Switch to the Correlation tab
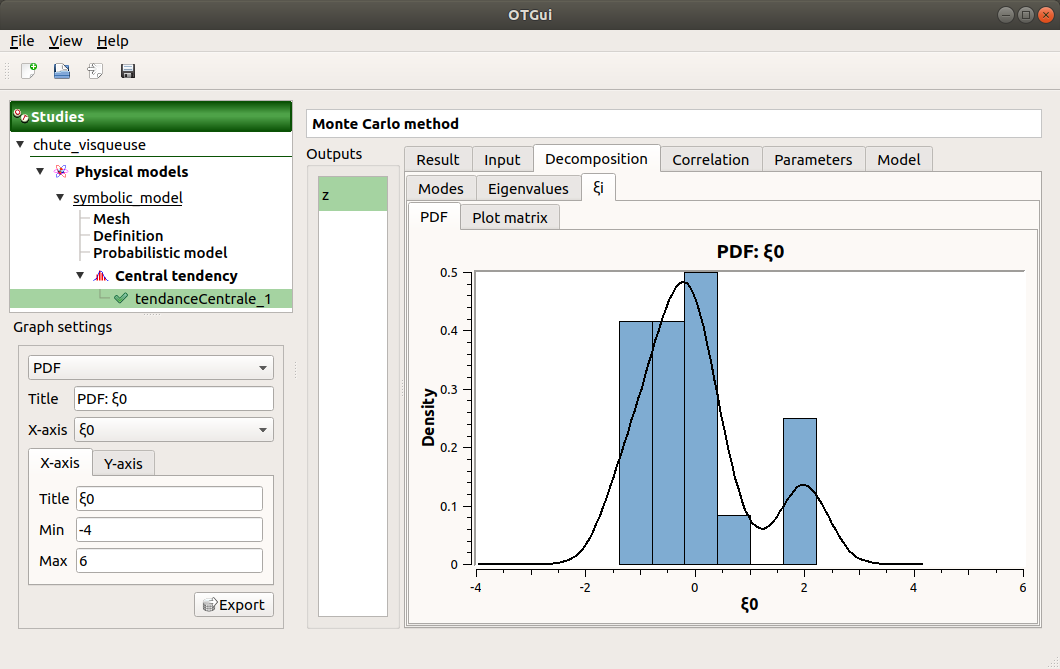 710,160
